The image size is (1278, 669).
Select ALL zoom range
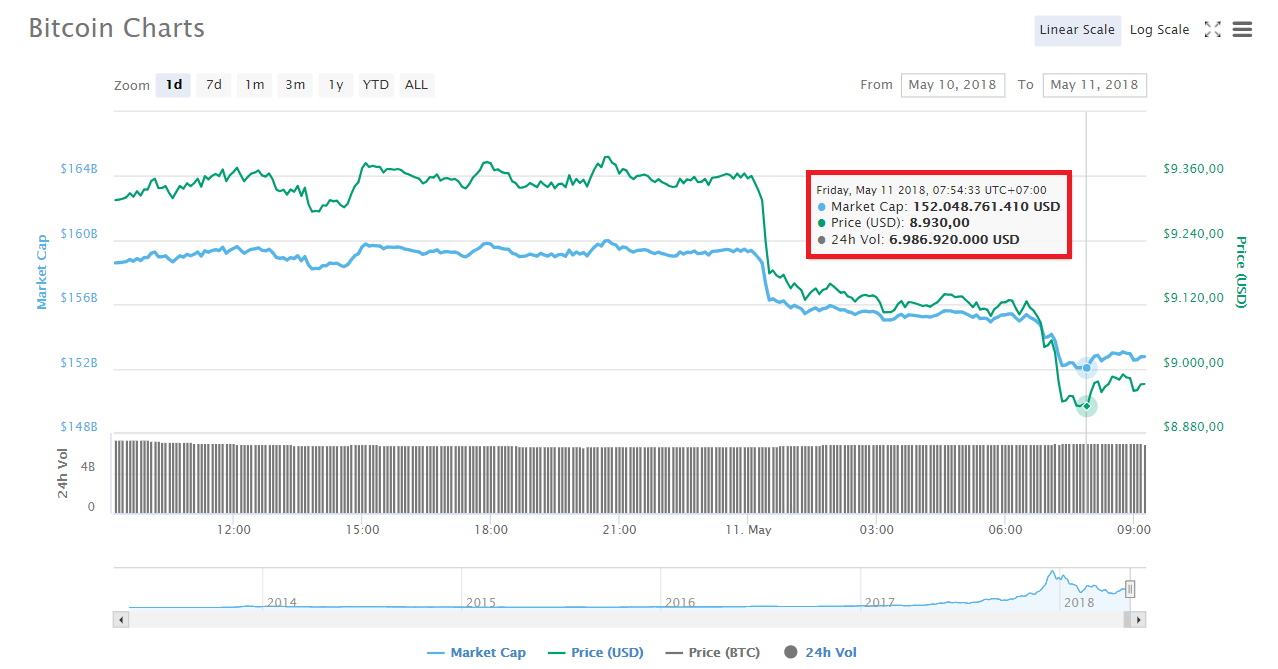417,85
